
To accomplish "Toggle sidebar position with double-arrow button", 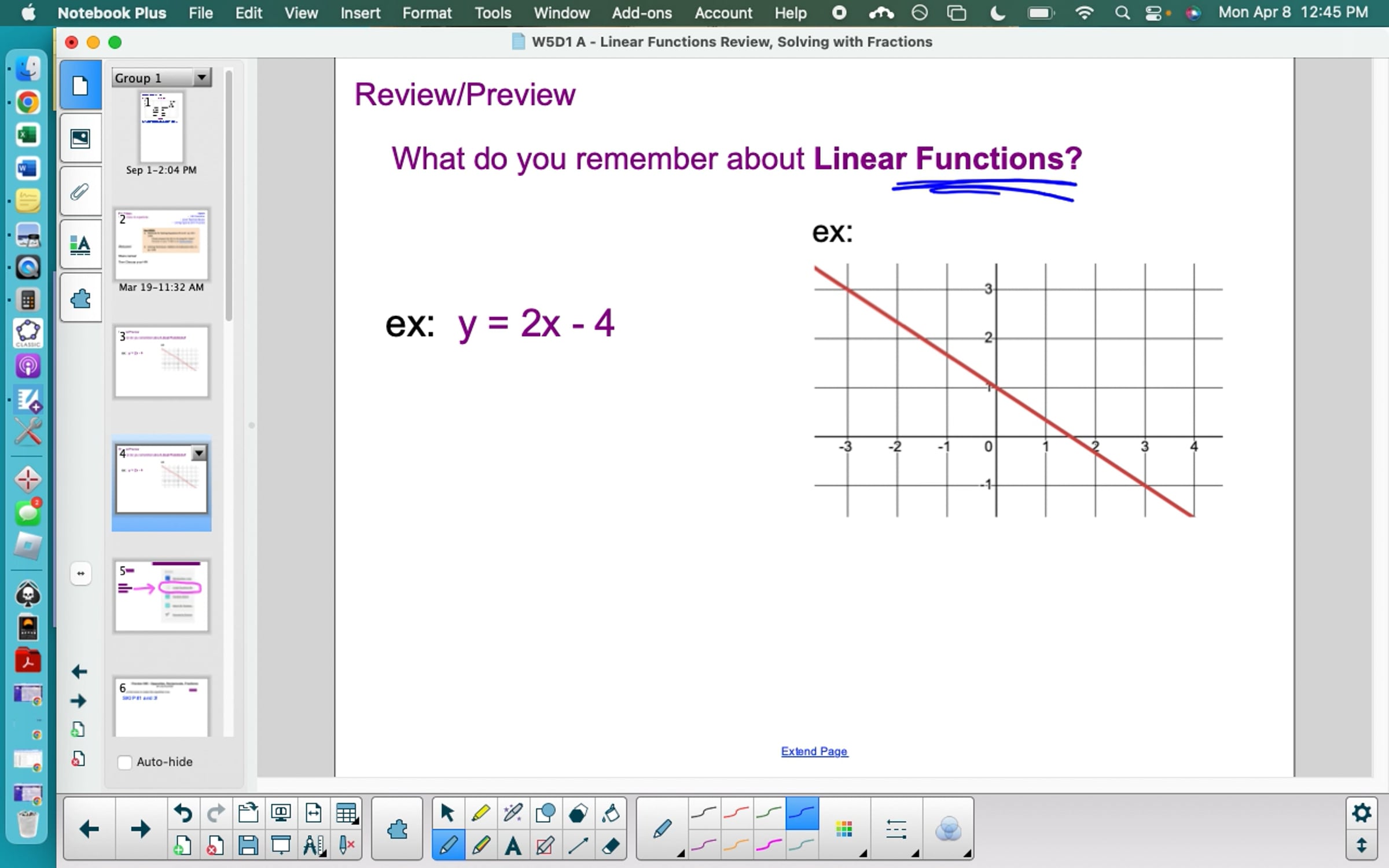I will (x=80, y=573).
